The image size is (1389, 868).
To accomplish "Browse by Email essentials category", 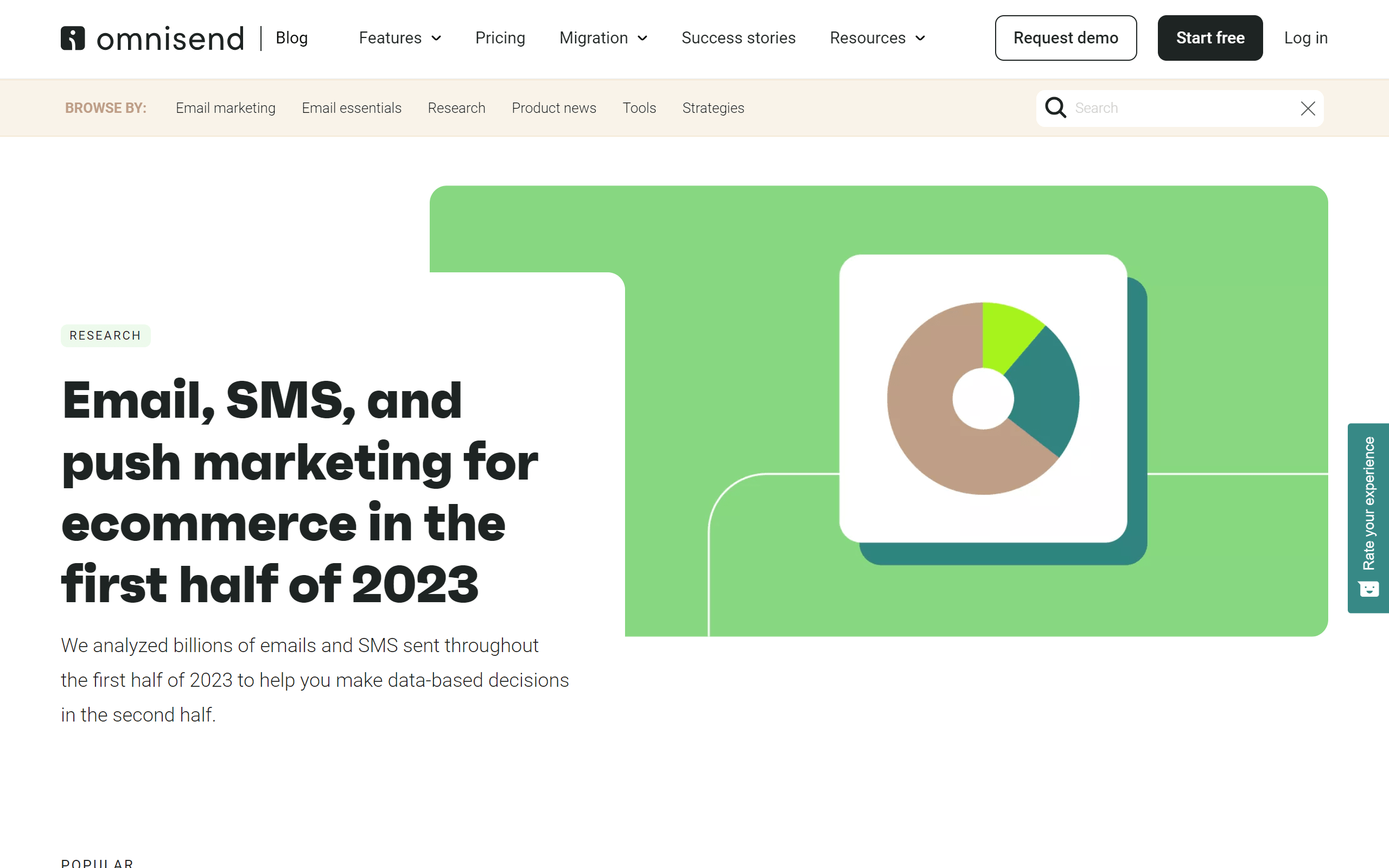I will 351,108.
